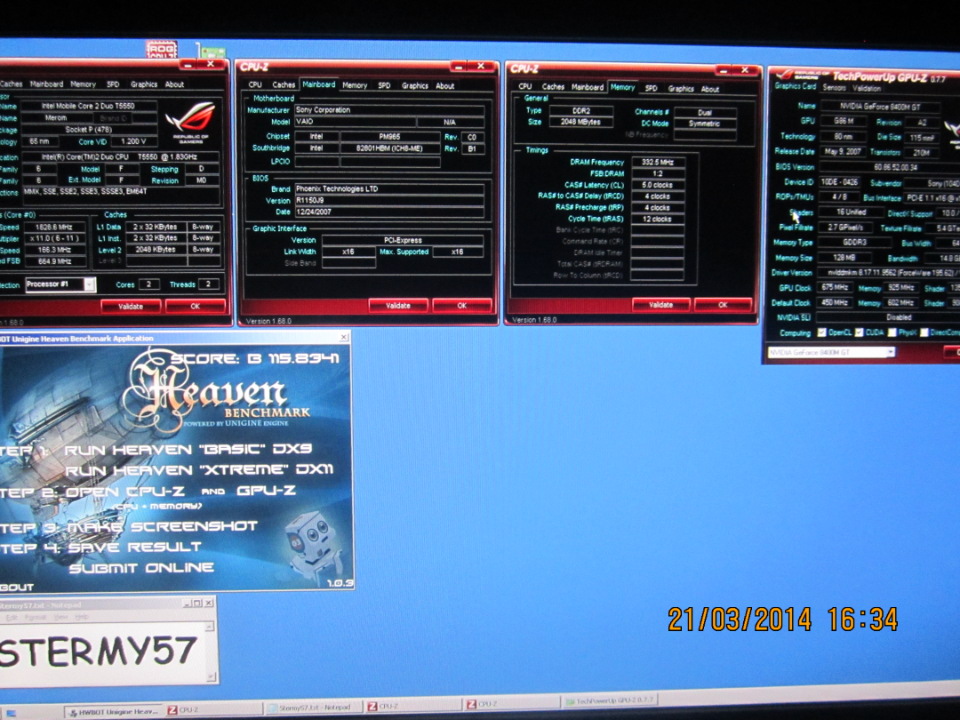Toggle the DirectCompute checkbox in GPU-Z
The width and height of the screenshot is (960, 720).
click(924, 332)
